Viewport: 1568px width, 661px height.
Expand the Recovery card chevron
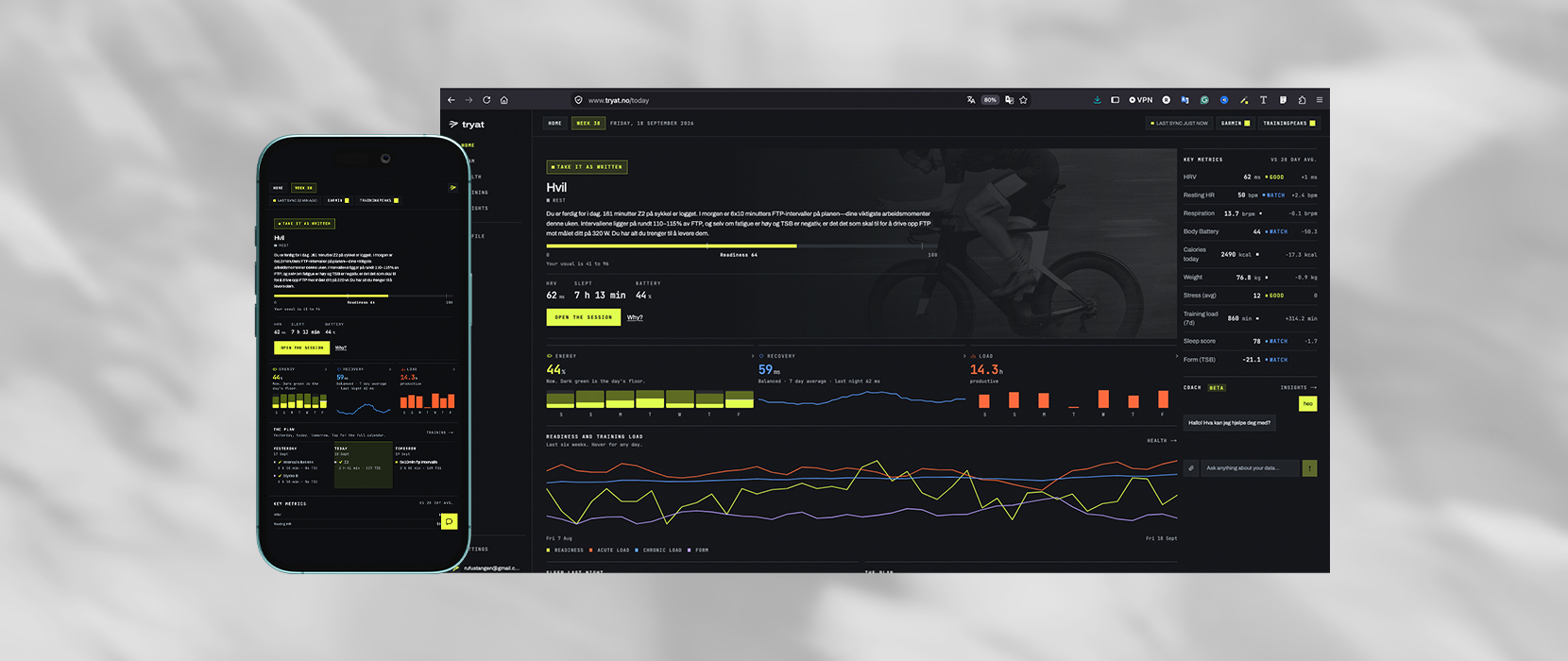point(964,356)
